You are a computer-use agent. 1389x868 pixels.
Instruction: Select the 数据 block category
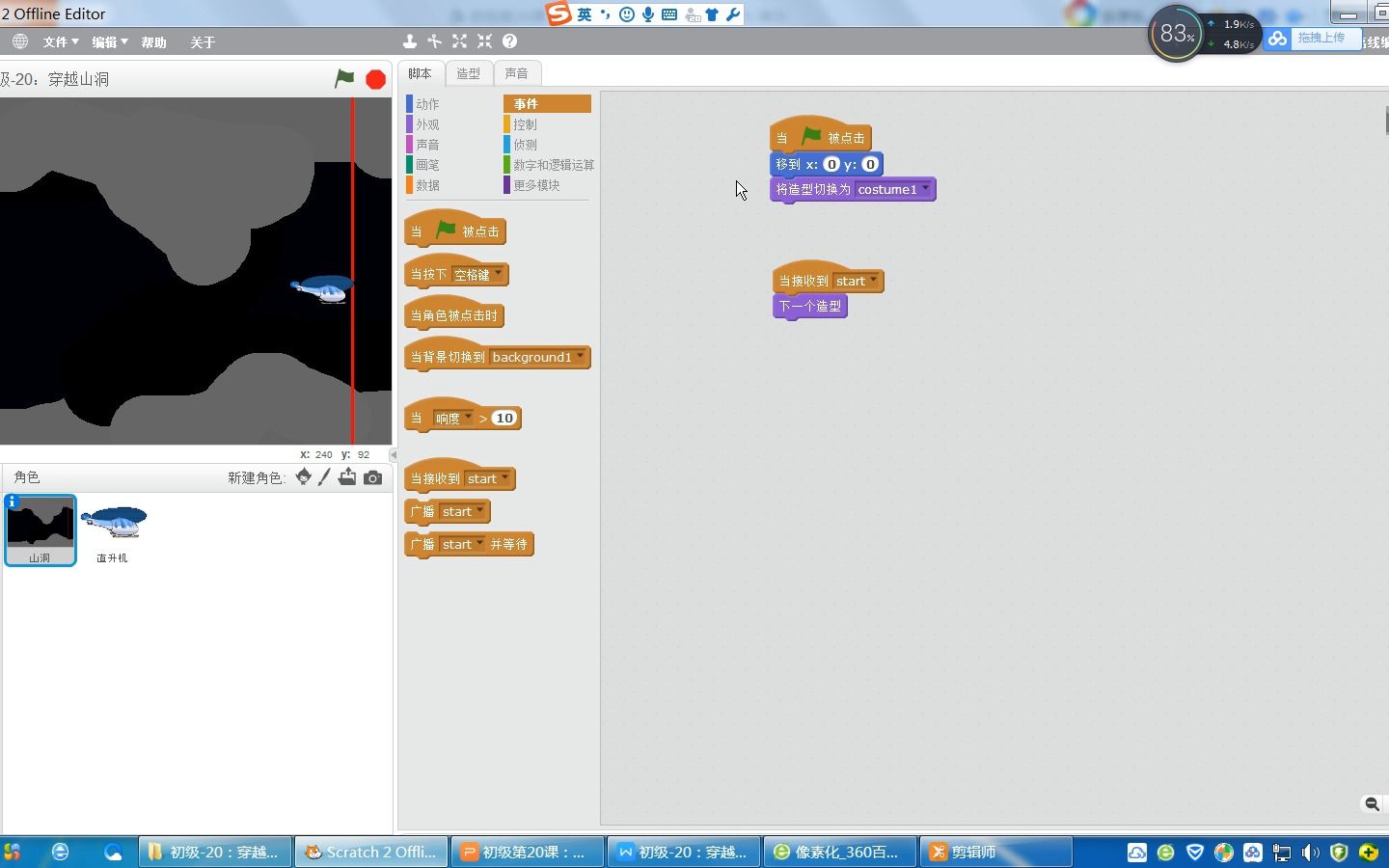[427, 184]
